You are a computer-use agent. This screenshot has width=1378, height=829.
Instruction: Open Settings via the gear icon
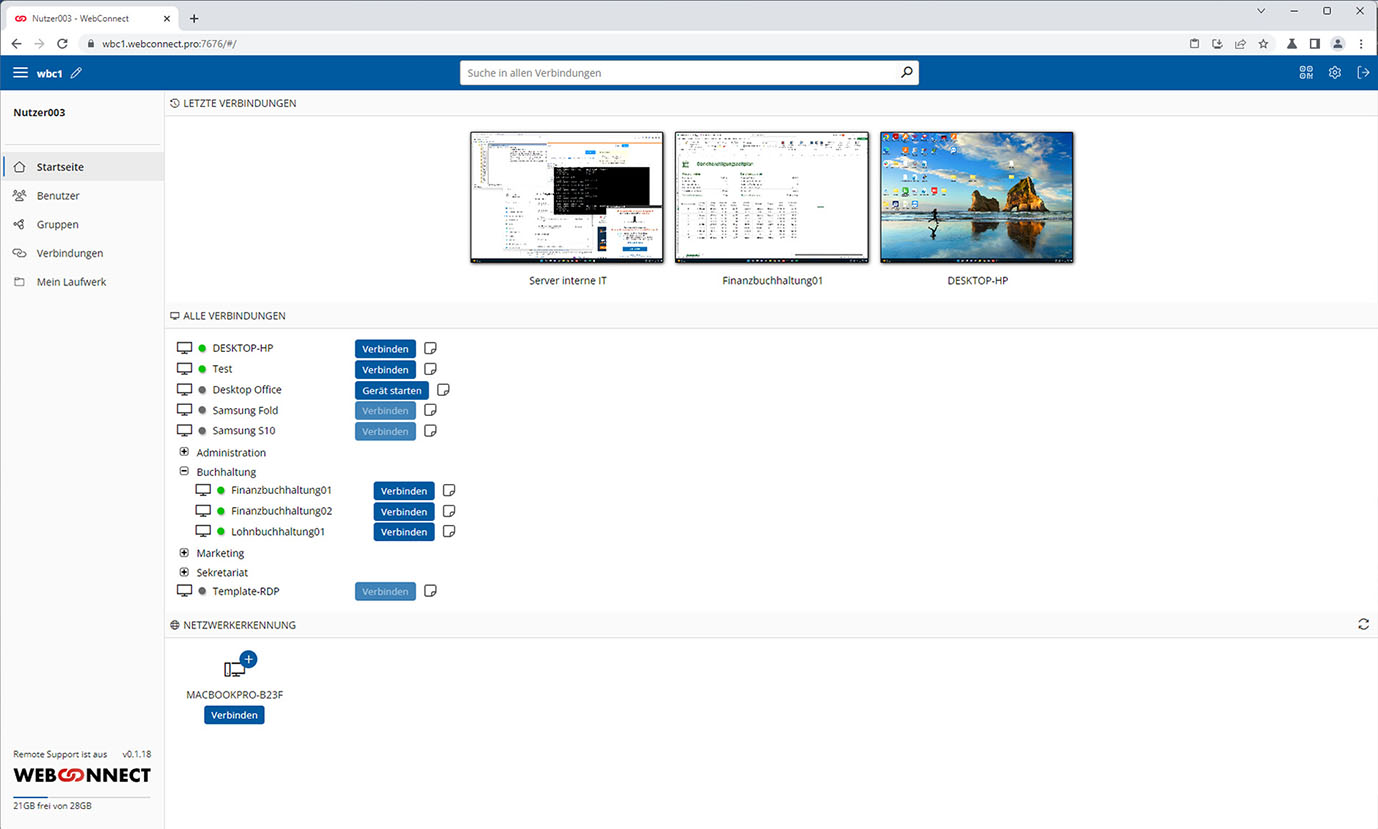pos(1334,72)
